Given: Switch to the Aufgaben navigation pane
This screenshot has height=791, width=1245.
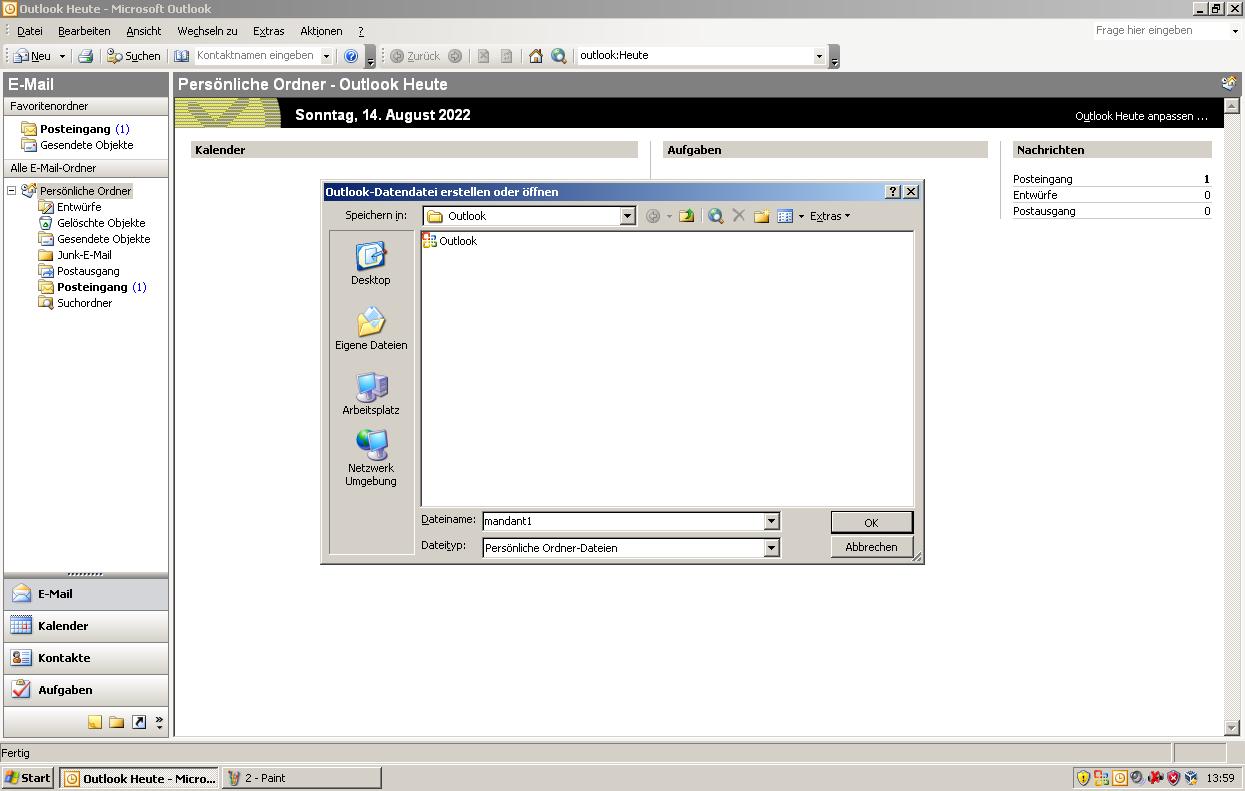Looking at the screenshot, I should (x=86, y=690).
